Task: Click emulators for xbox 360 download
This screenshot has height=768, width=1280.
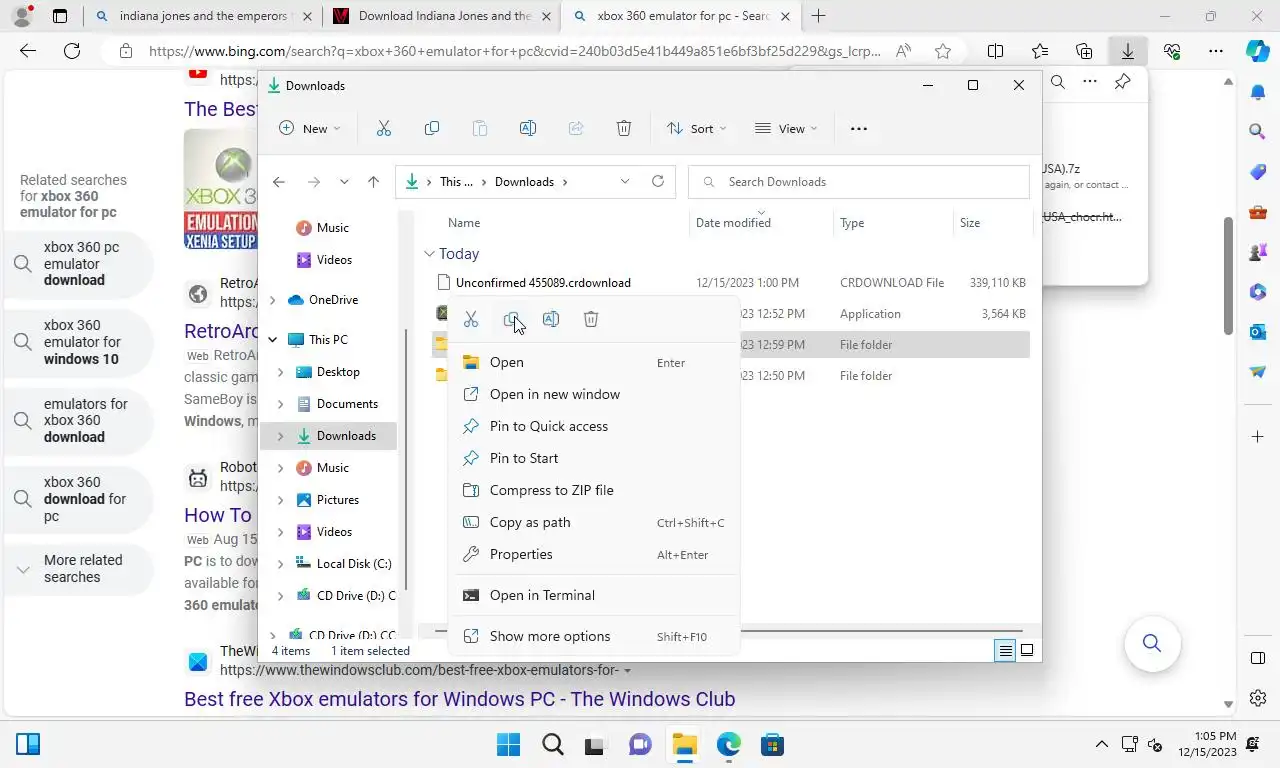Action: tap(78, 420)
